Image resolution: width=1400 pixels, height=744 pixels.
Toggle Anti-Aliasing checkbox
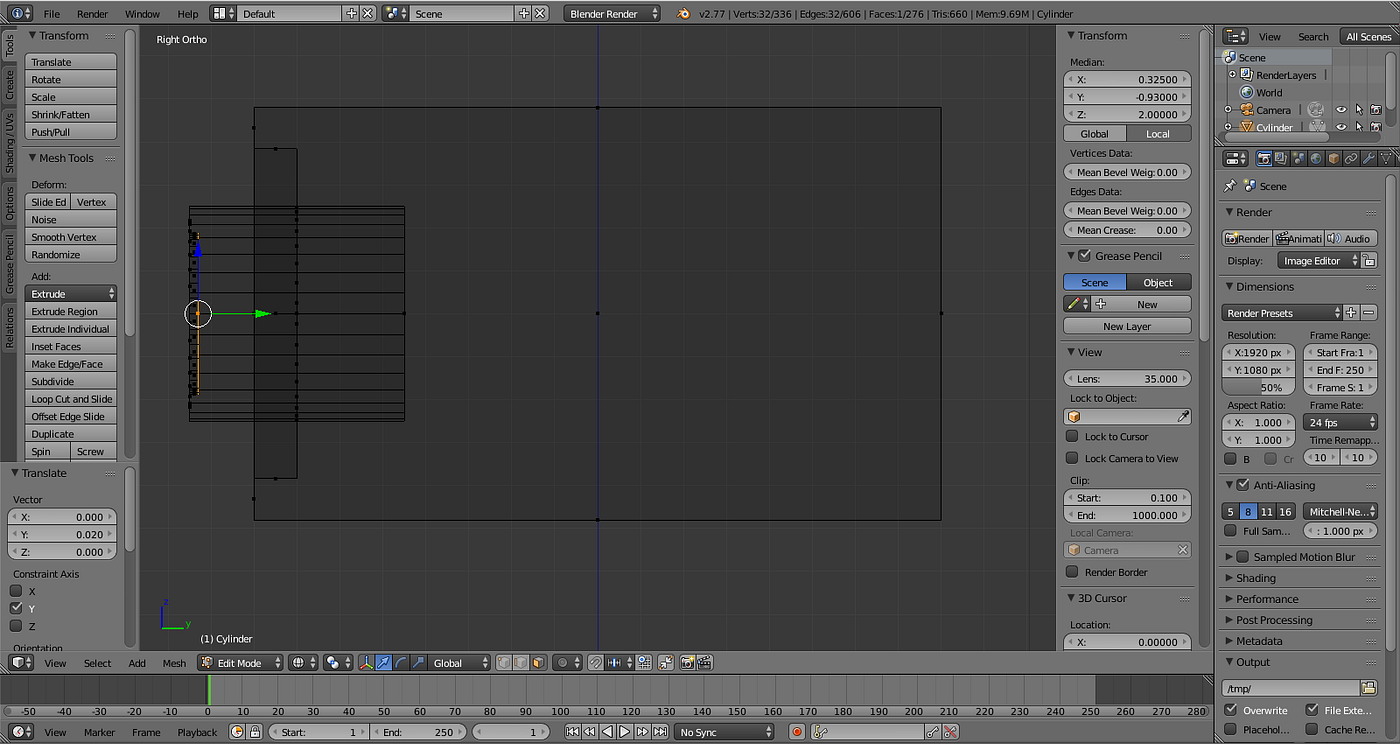1243,485
